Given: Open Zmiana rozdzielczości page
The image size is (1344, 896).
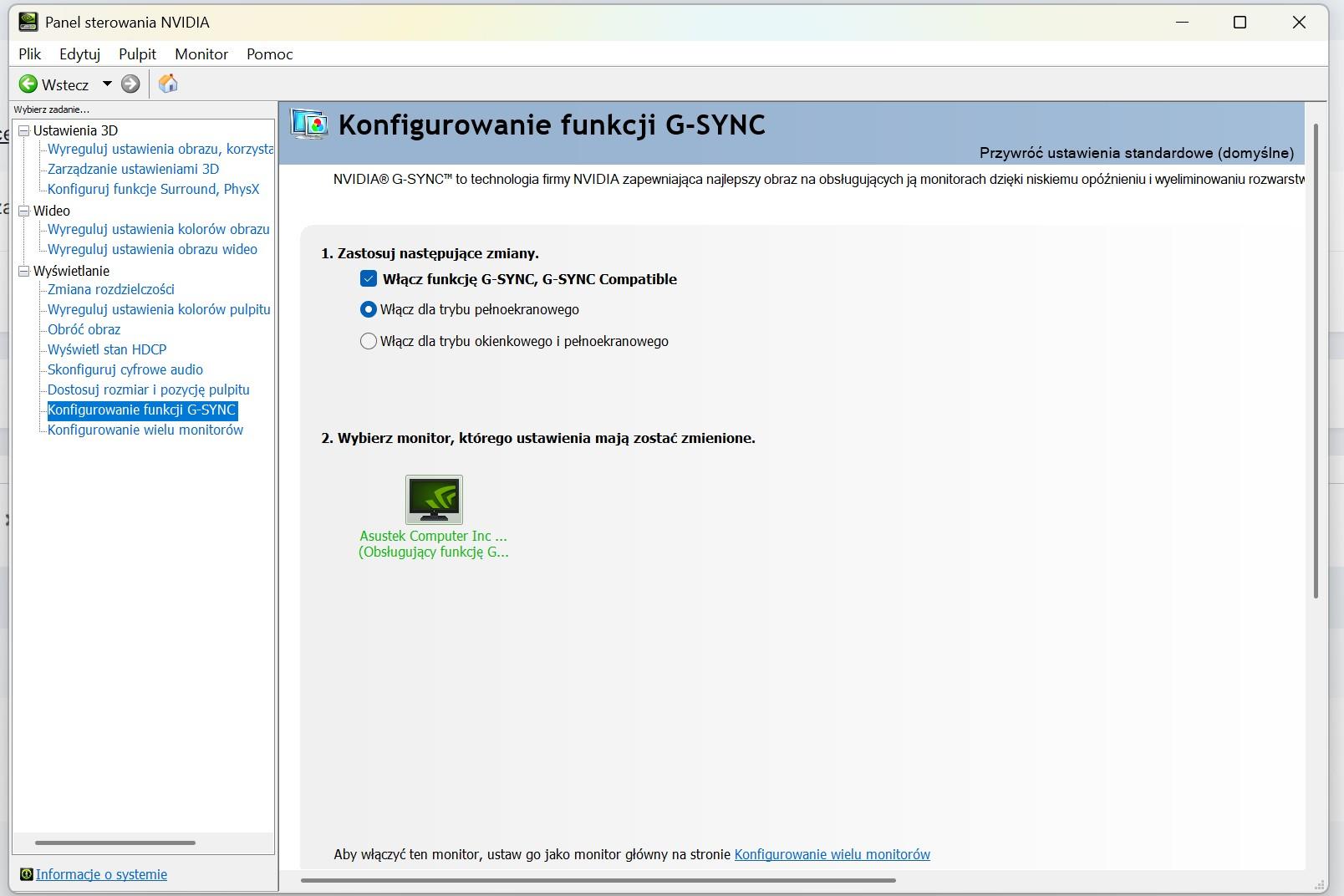Looking at the screenshot, I should click(x=111, y=289).
